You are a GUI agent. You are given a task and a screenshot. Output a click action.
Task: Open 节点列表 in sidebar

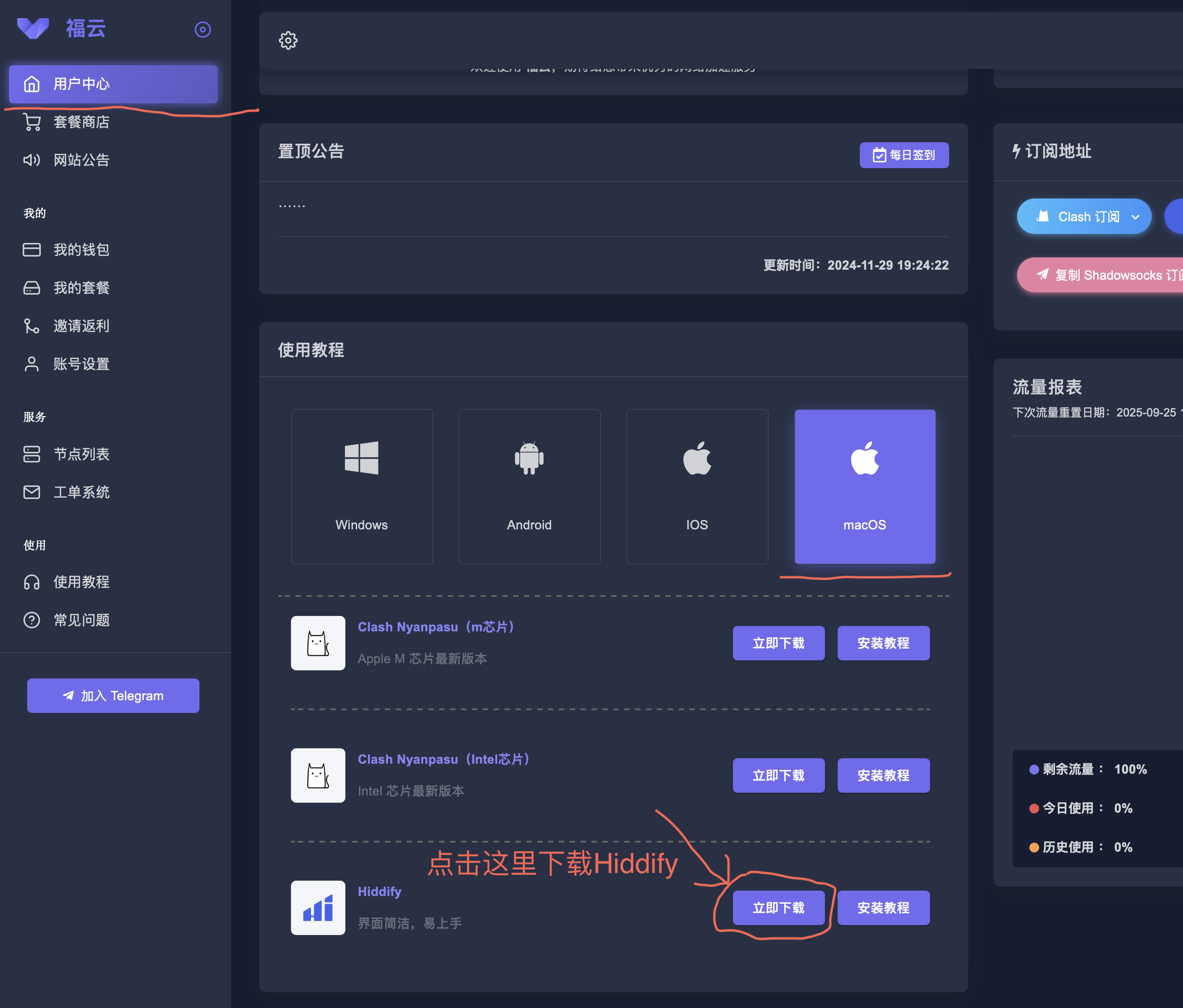(81, 454)
